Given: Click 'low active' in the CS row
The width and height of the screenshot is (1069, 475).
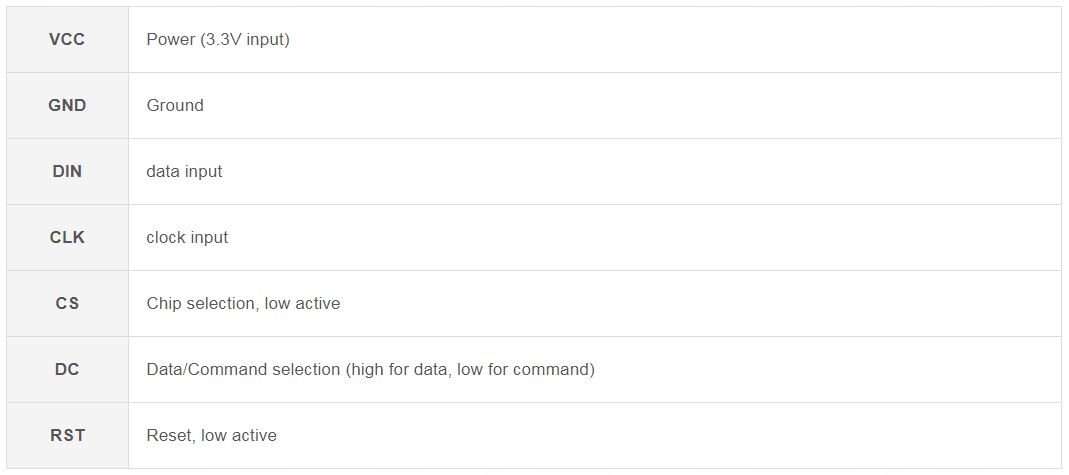Looking at the screenshot, I should [x=302, y=303].
